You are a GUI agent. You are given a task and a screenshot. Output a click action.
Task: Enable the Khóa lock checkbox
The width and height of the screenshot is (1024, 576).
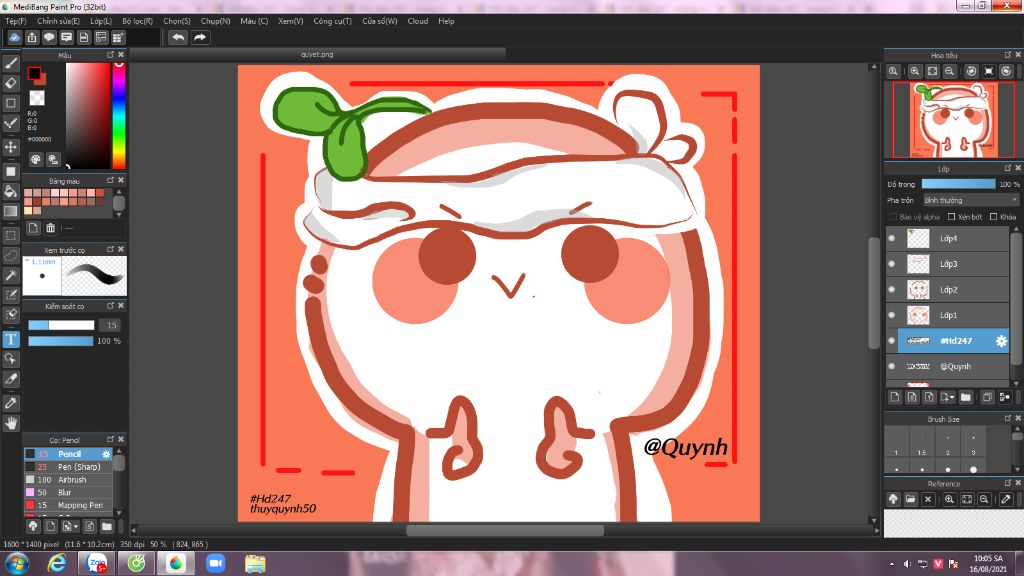pyautogui.click(x=993, y=217)
